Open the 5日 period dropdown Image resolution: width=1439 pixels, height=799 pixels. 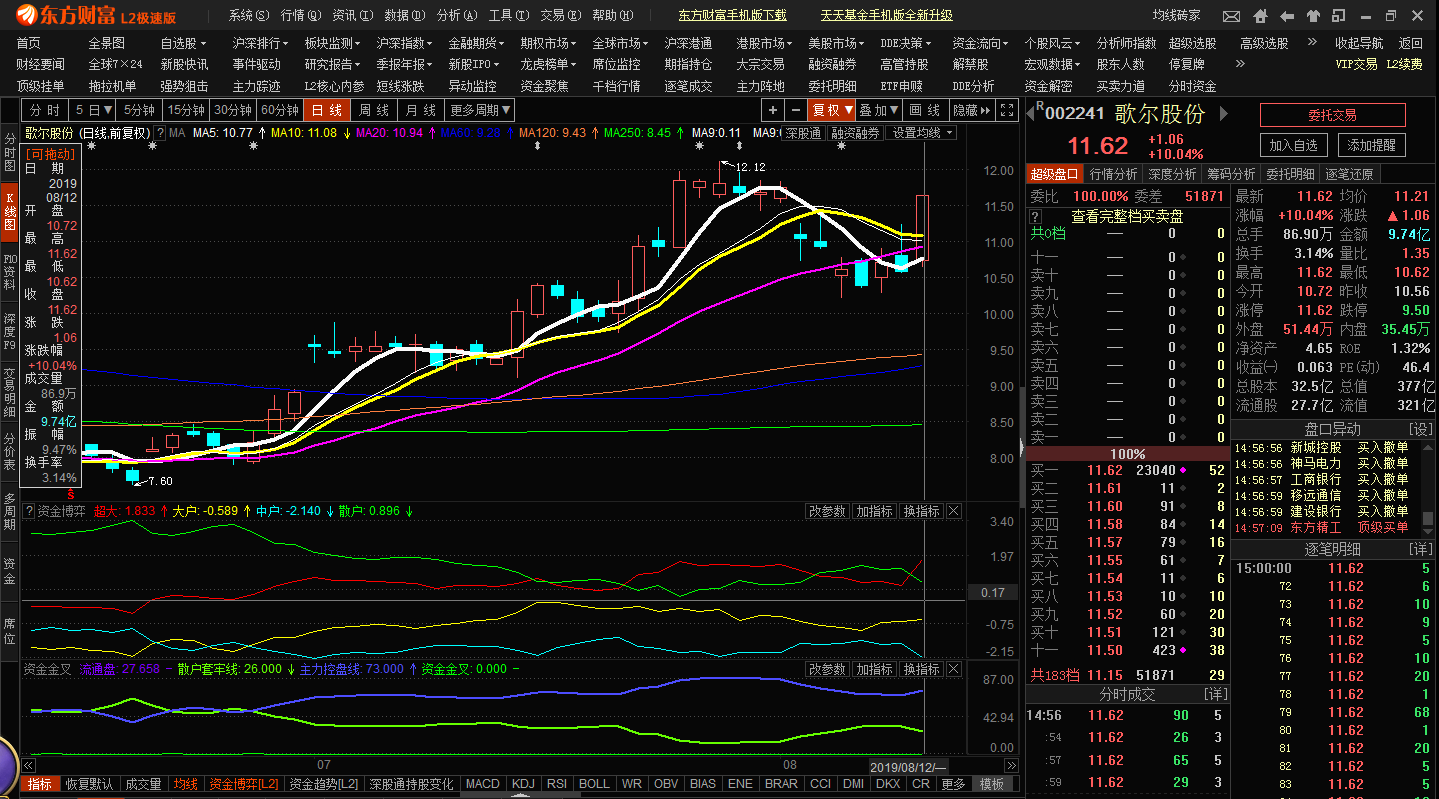click(x=93, y=110)
